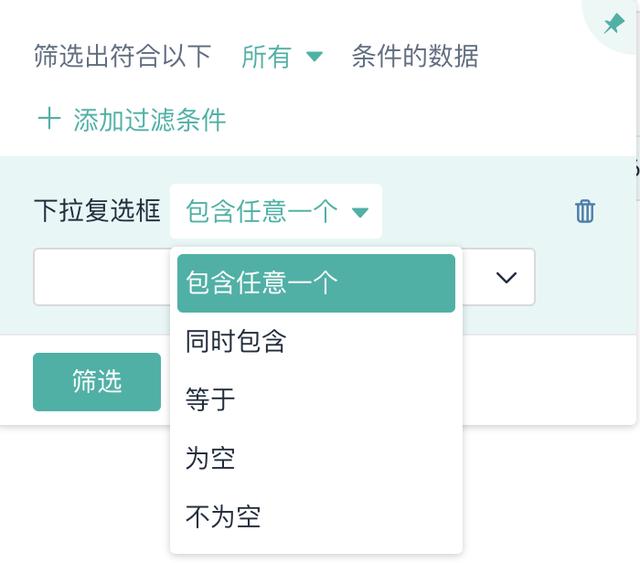Collapse the operator caret beside 下拉复选框

(x=361, y=212)
